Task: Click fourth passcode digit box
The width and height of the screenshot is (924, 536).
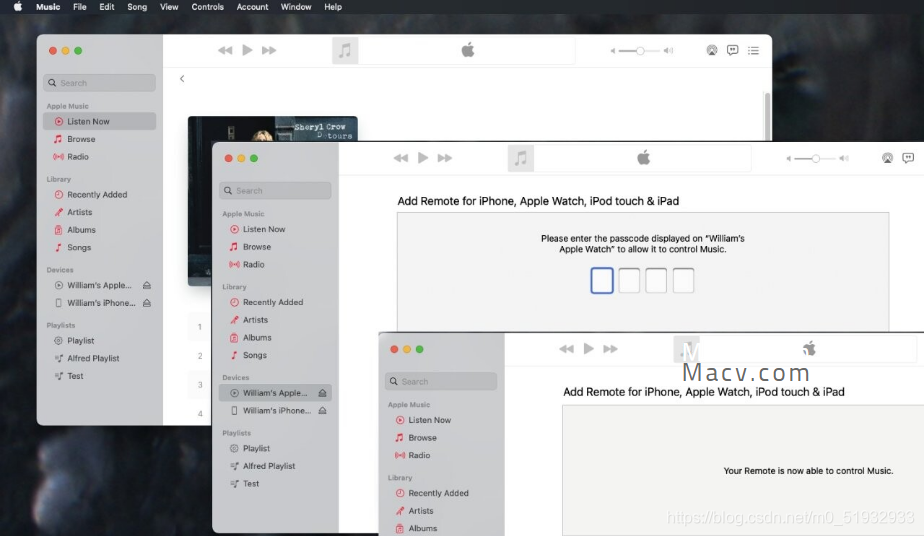Action: [683, 280]
